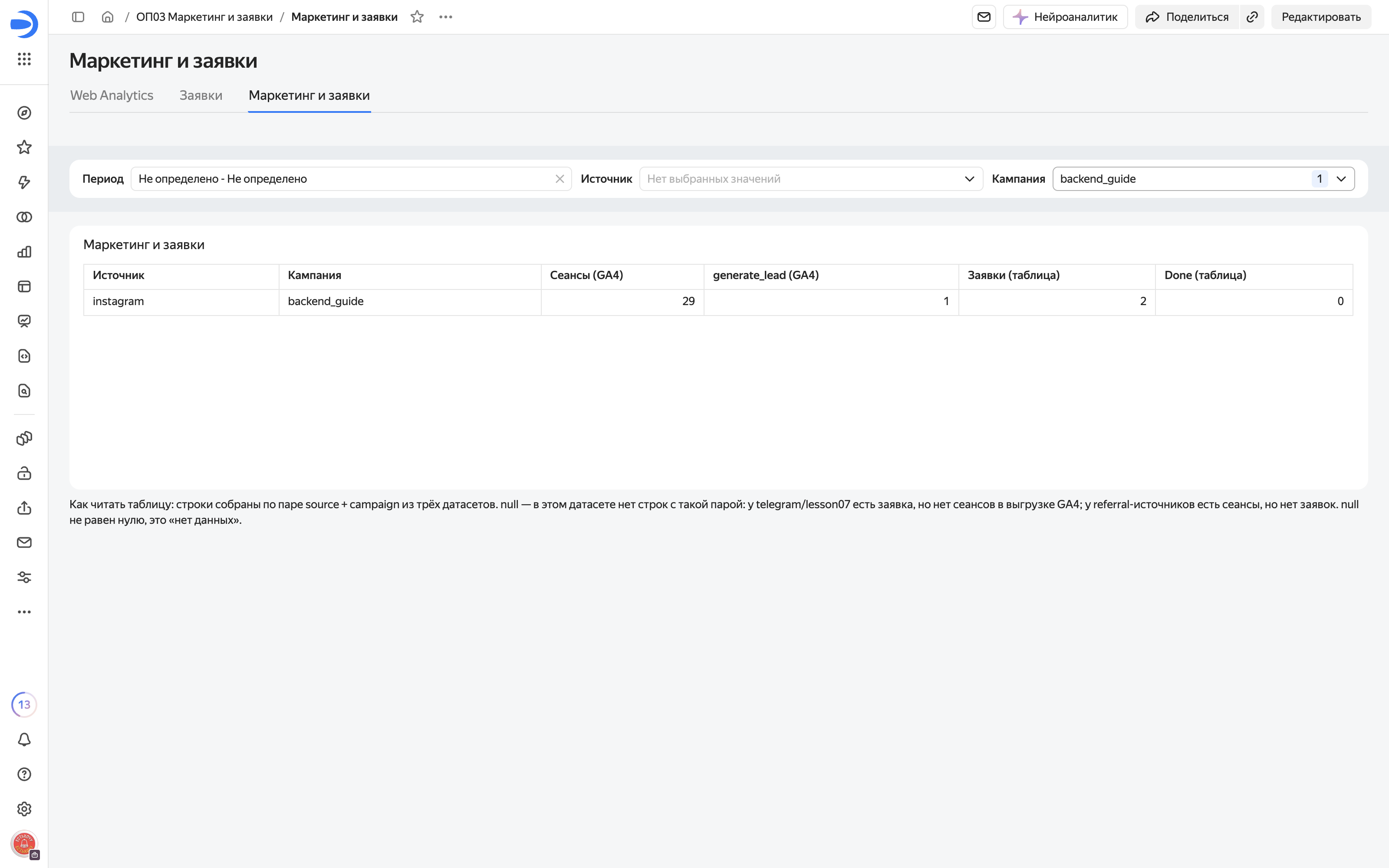Click the instagram table cell

[181, 302]
